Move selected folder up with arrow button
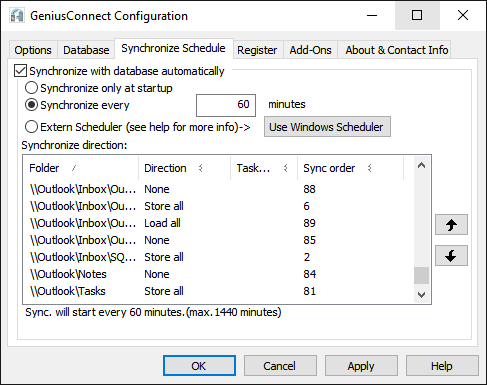The image size is (487, 385). (x=451, y=225)
